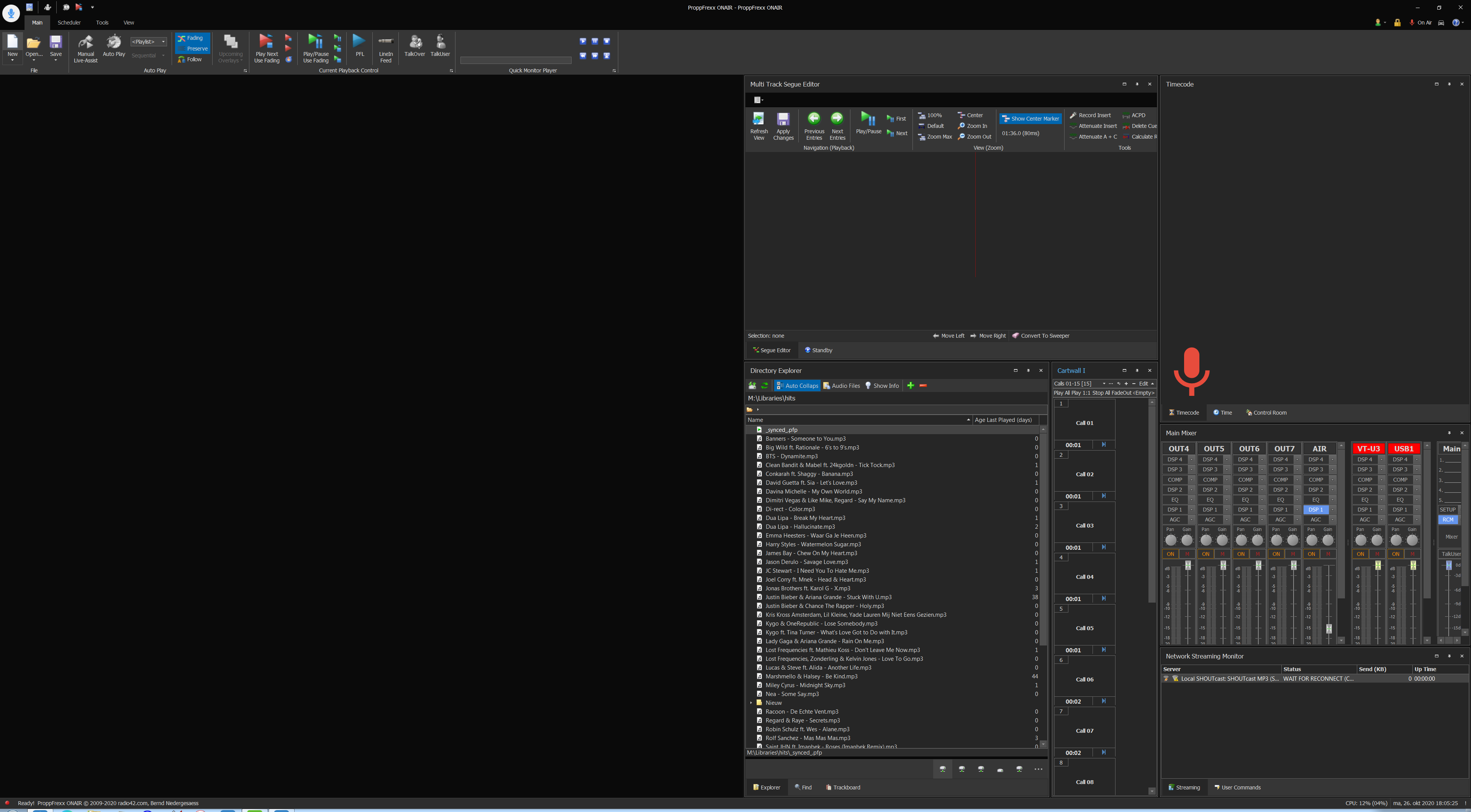This screenshot has width=1471, height=812.
Task: Switch to the Trackboard tab
Action: (x=843, y=787)
